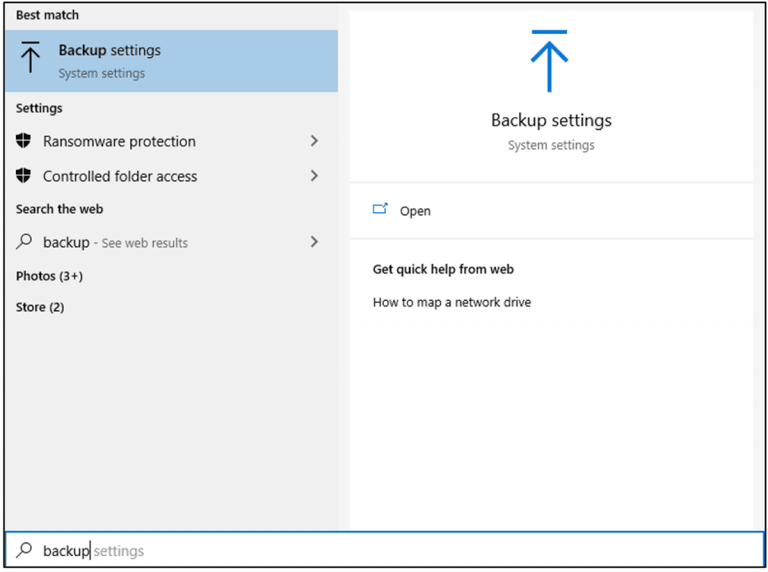Click the large Backup settings arrow icon in preview

tap(549, 62)
